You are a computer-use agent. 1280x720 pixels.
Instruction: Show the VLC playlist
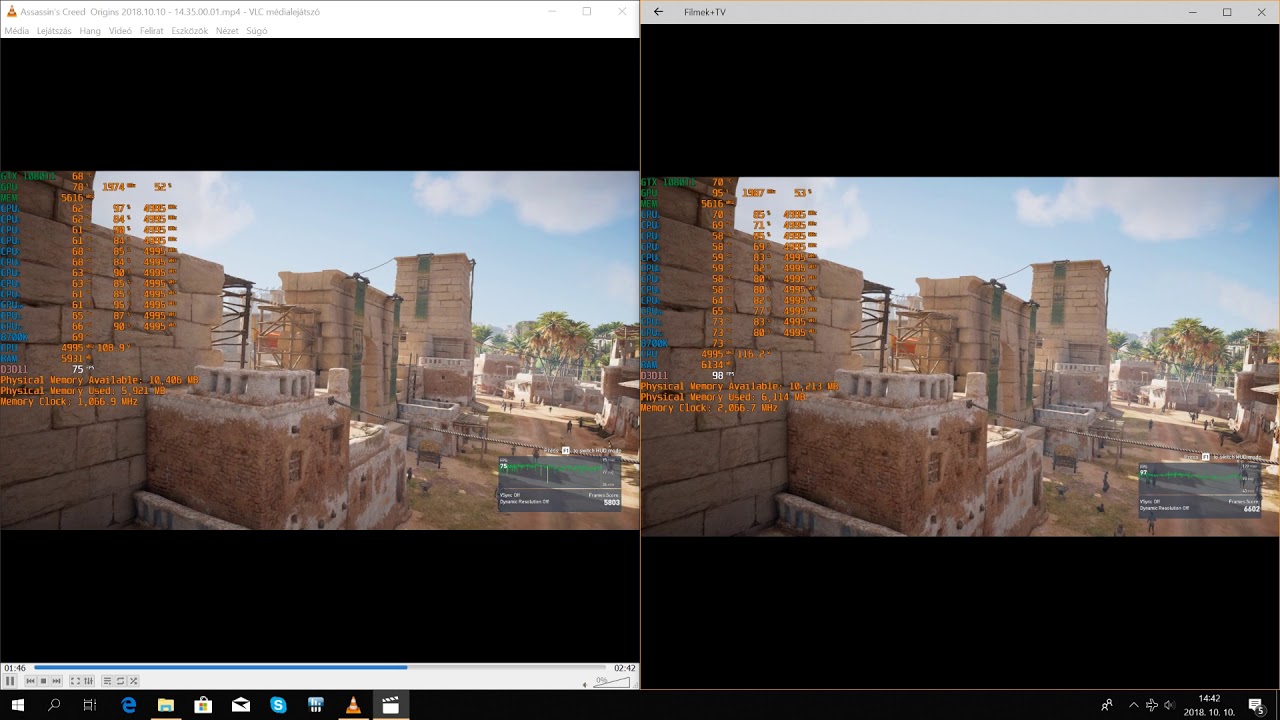107,681
